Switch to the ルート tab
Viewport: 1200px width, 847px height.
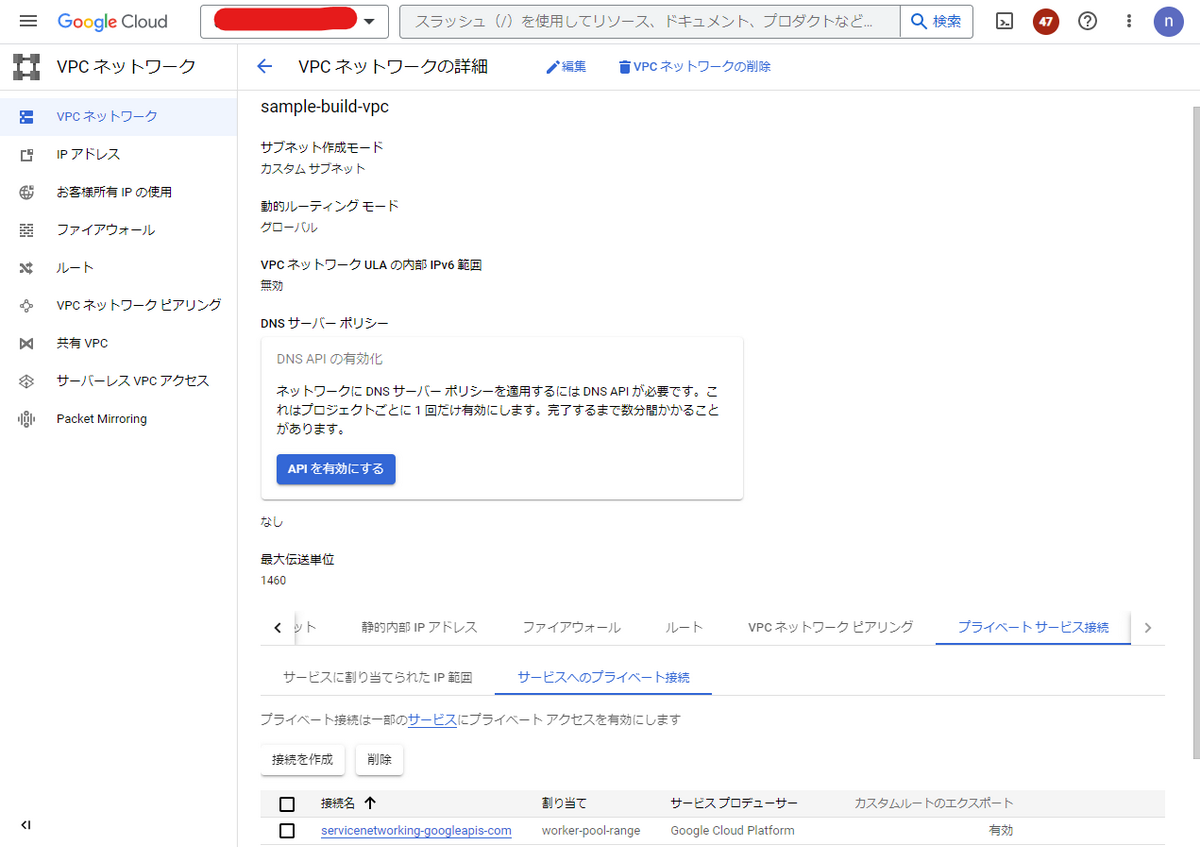pyautogui.click(x=684, y=627)
